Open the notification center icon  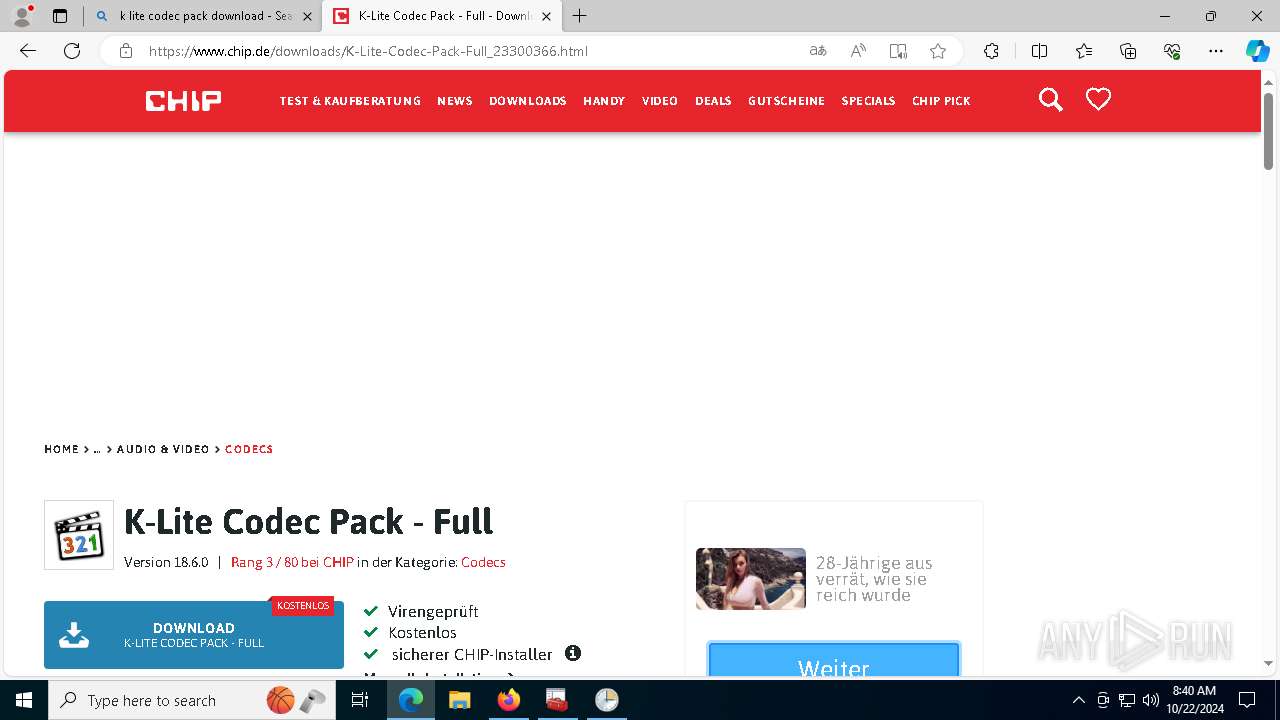1247,700
